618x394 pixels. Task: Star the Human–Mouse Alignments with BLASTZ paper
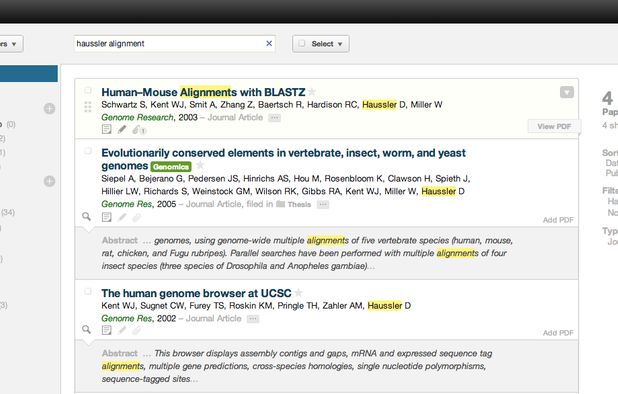click(x=312, y=92)
